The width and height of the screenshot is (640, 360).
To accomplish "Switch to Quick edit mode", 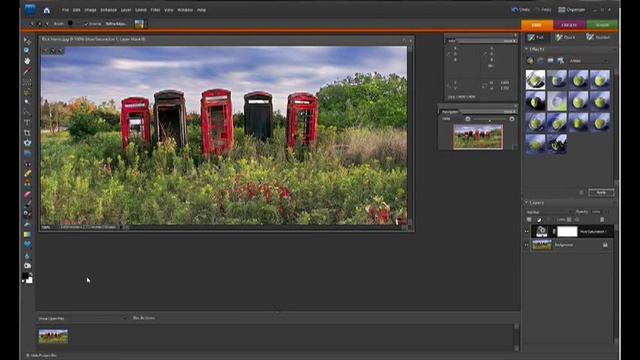I will (x=565, y=37).
